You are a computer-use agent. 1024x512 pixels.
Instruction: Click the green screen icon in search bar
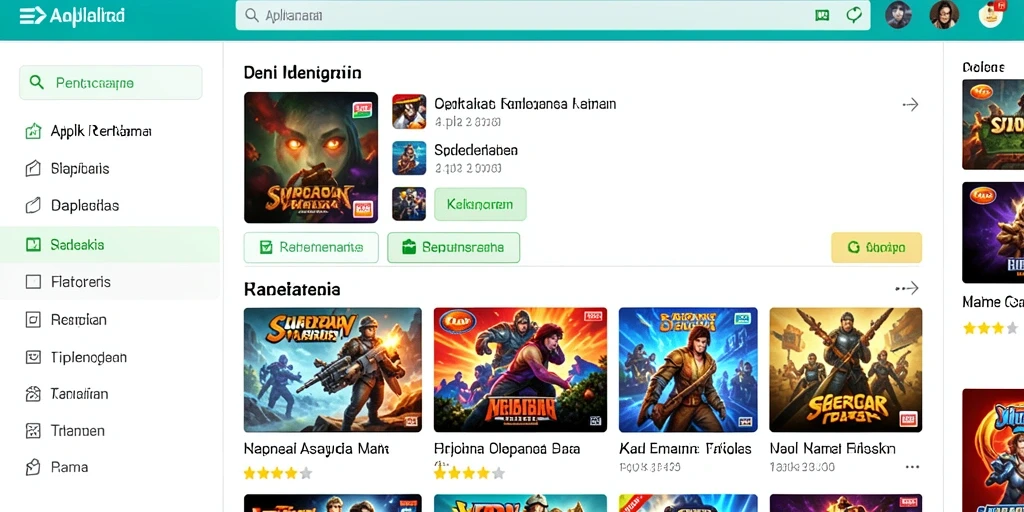pos(822,15)
